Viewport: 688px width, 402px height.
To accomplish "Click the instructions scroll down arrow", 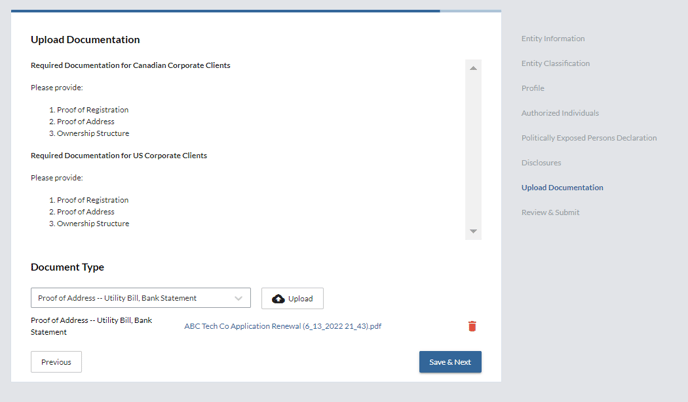I will pyautogui.click(x=473, y=232).
